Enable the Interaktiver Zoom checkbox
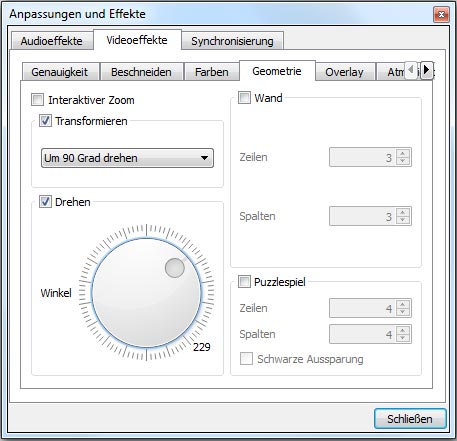 click(x=37, y=100)
